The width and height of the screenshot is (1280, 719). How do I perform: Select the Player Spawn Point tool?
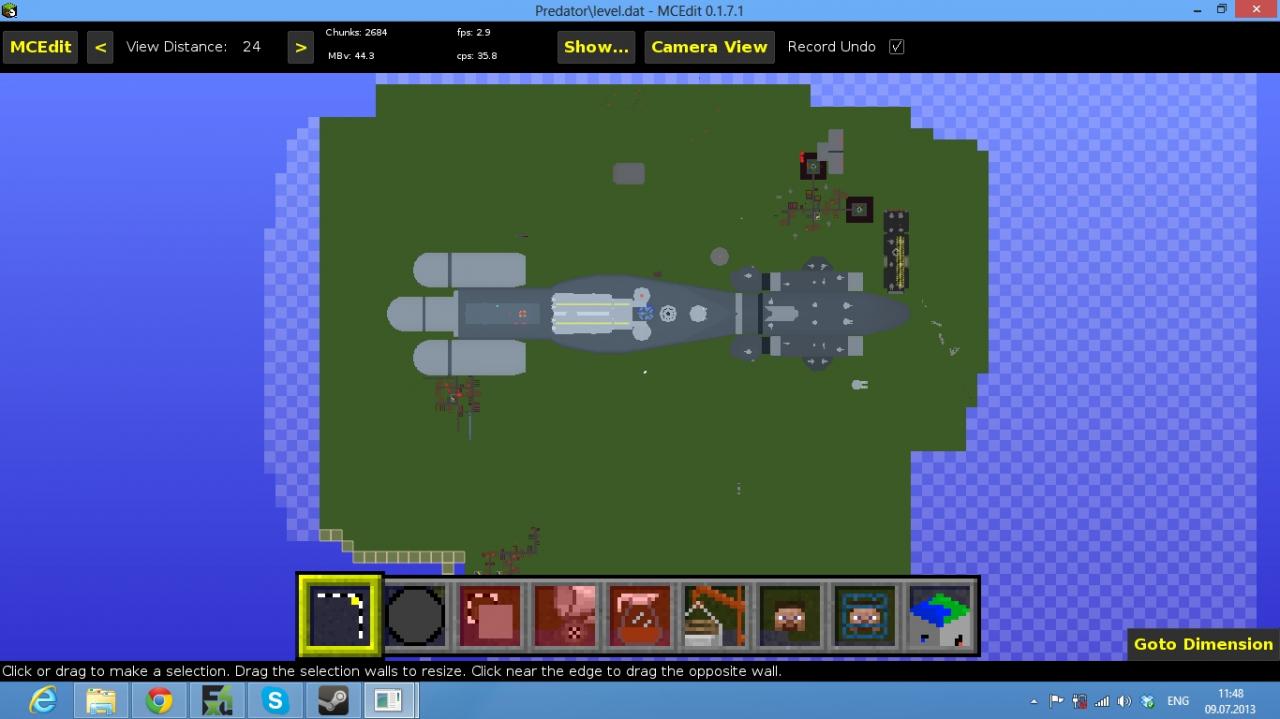point(863,614)
